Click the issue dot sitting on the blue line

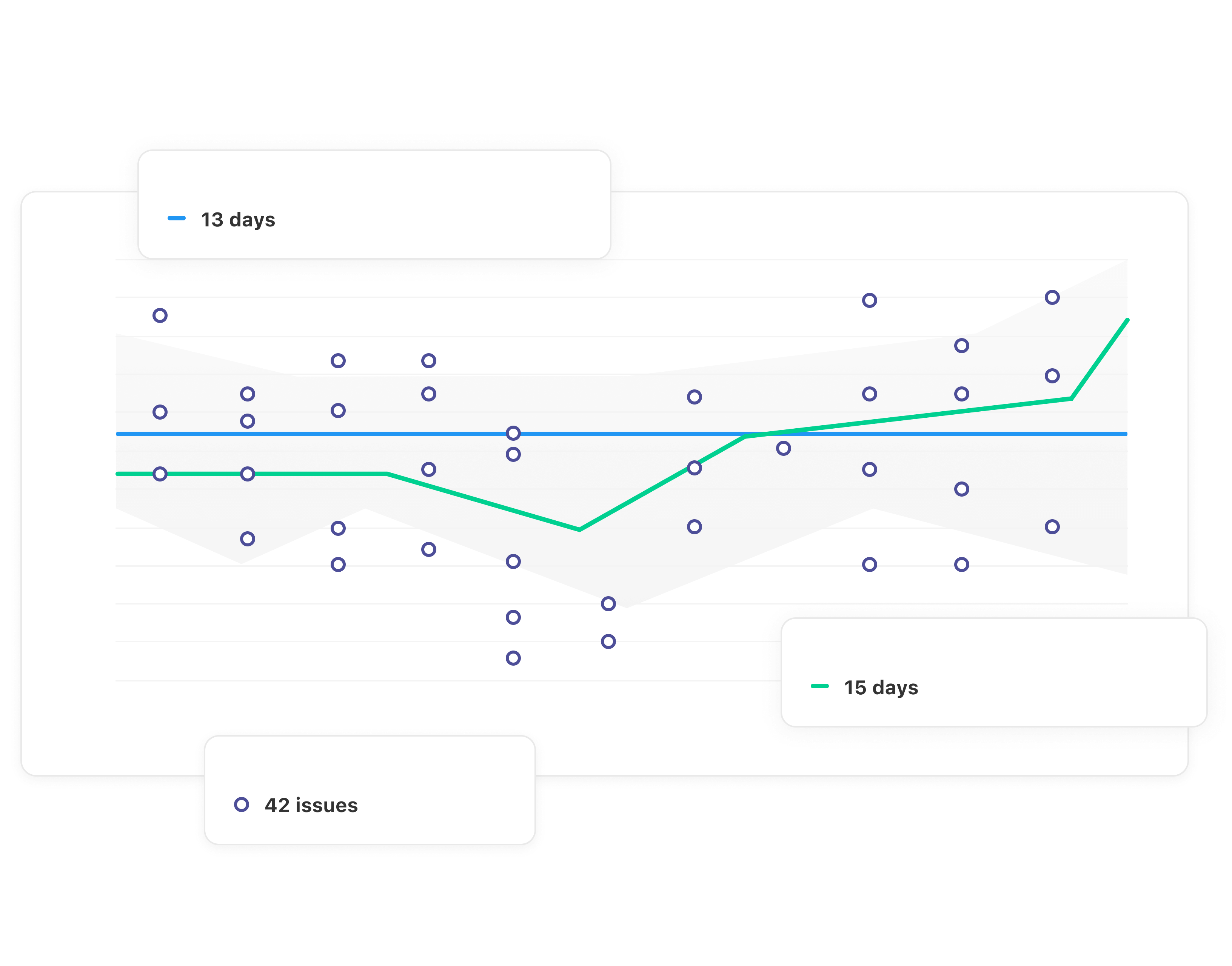point(513,433)
